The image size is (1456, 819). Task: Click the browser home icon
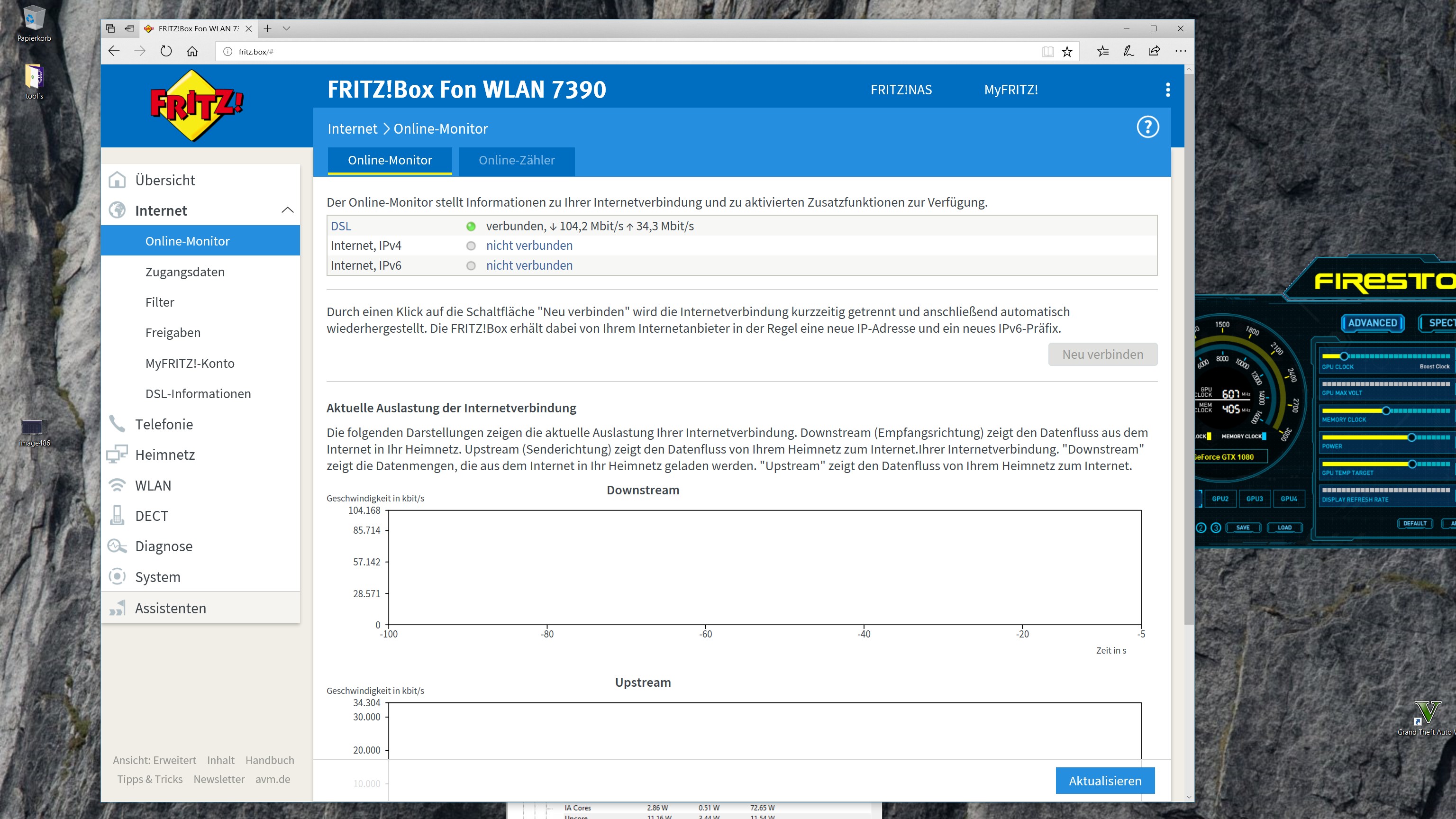click(x=192, y=52)
